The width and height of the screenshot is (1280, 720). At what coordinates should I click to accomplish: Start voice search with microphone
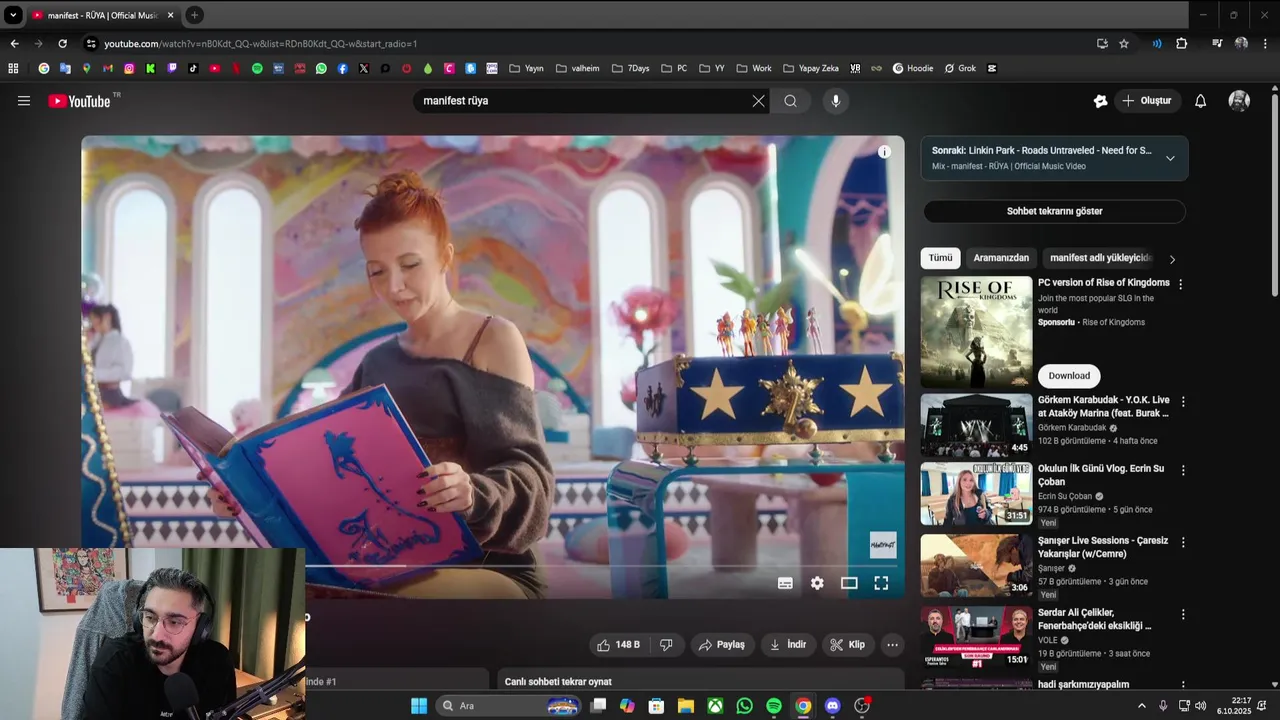836,101
